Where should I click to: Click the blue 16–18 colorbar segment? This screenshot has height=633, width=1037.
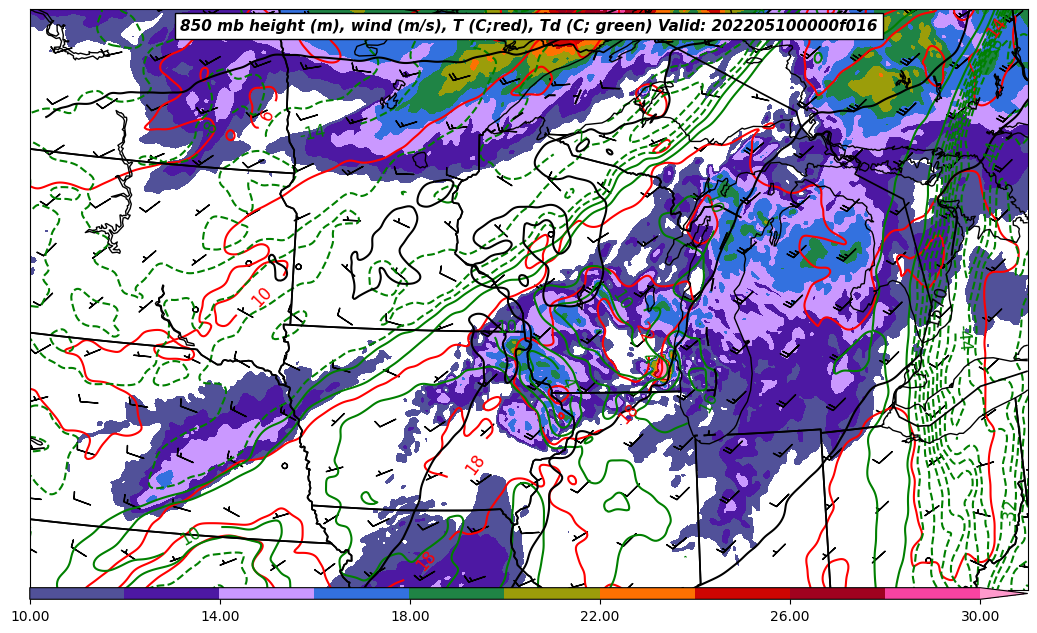pos(362,593)
